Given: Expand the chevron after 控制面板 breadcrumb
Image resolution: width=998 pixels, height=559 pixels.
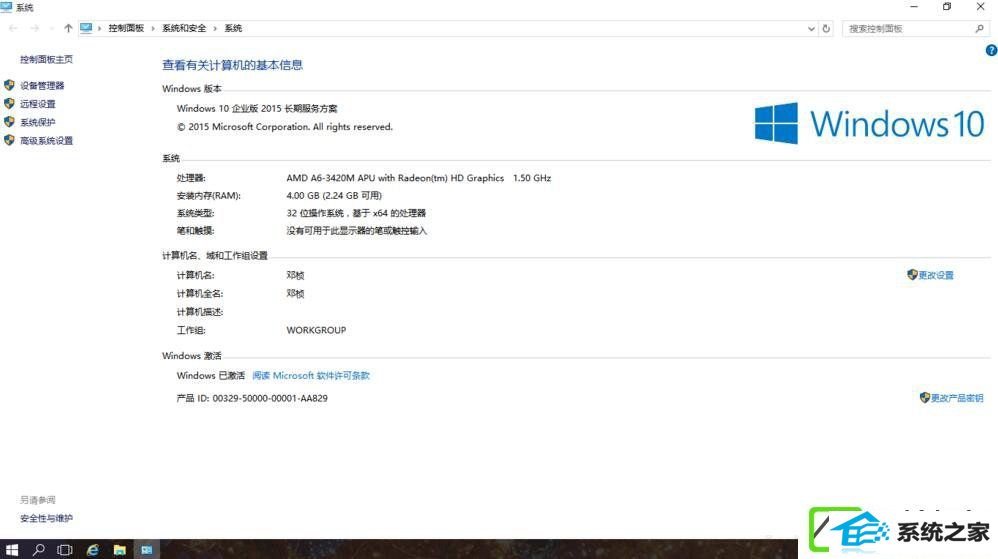Looking at the screenshot, I should point(153,29).
